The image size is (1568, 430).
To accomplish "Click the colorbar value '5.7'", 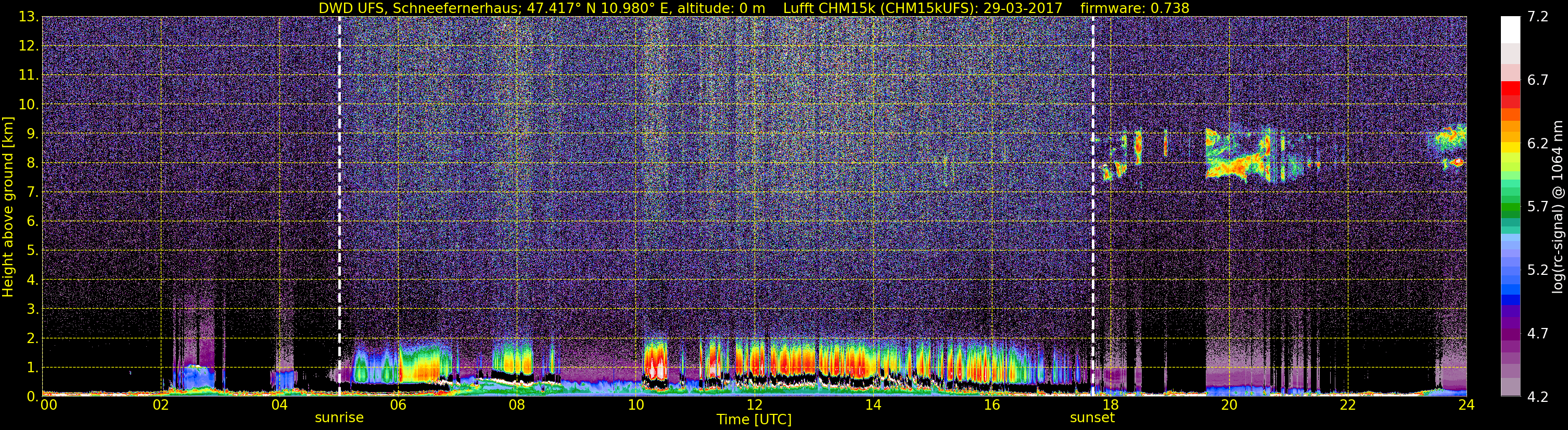I will pyautogui.click(x=1538, y=207).
